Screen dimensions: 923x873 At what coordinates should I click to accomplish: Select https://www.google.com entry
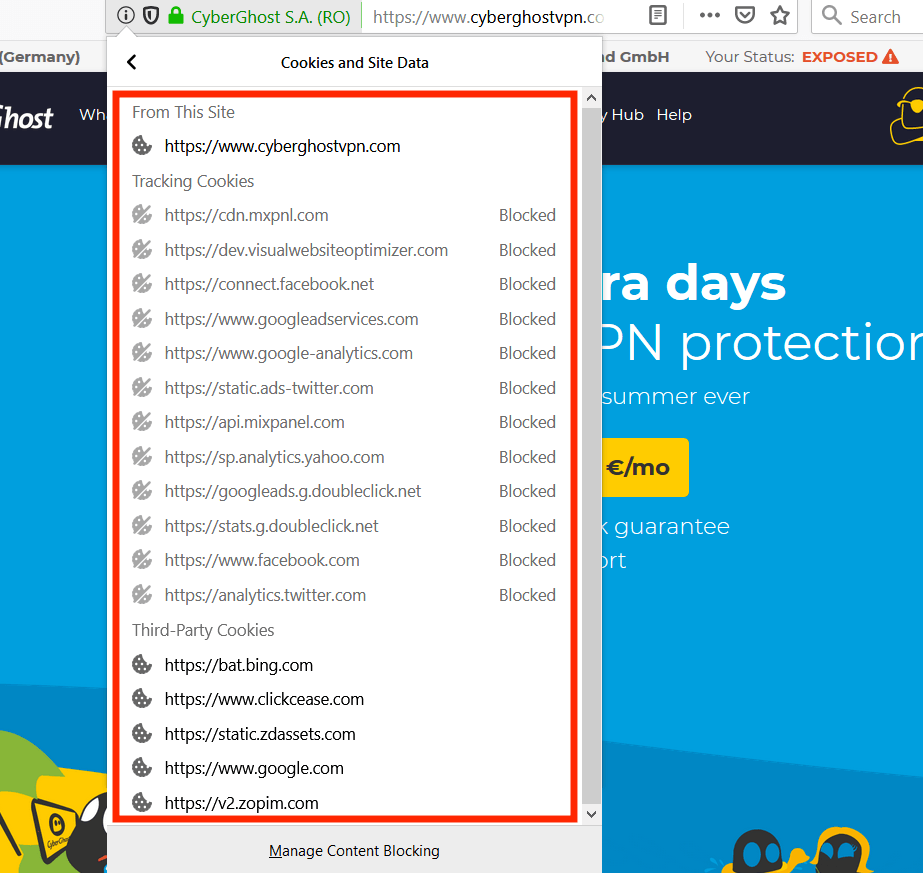(x=254, y=768)
